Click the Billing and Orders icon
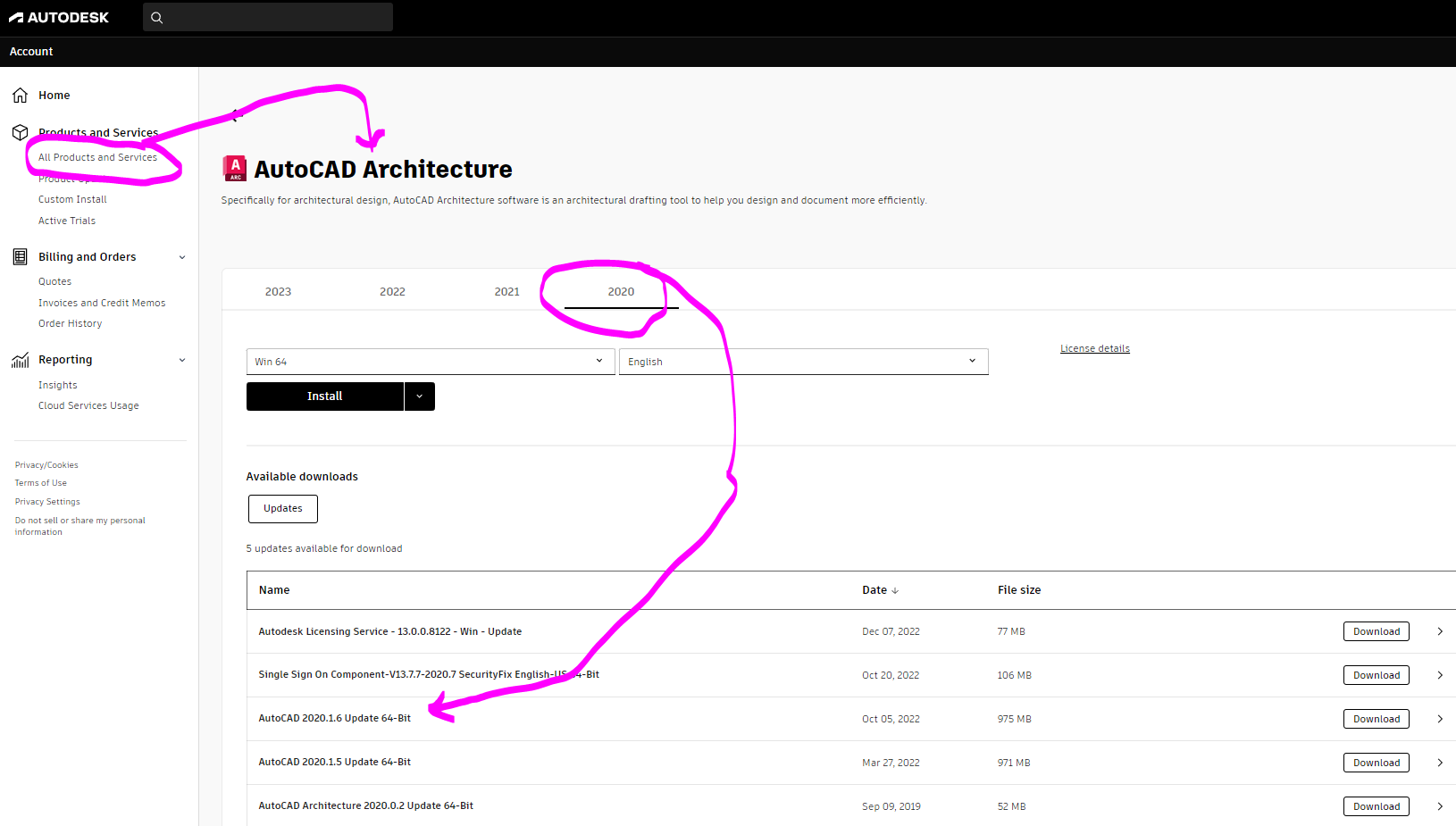 tap(20, 256)
